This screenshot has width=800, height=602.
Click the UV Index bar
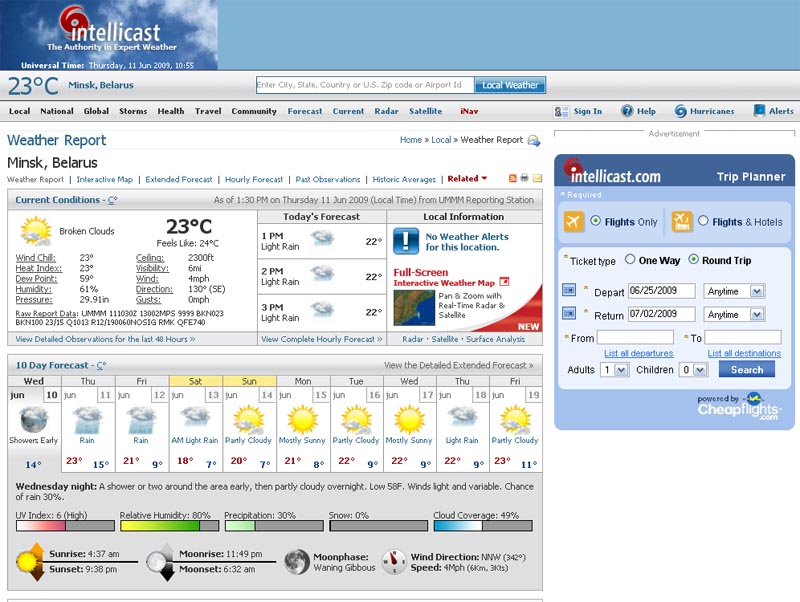[x=65, y=526]
